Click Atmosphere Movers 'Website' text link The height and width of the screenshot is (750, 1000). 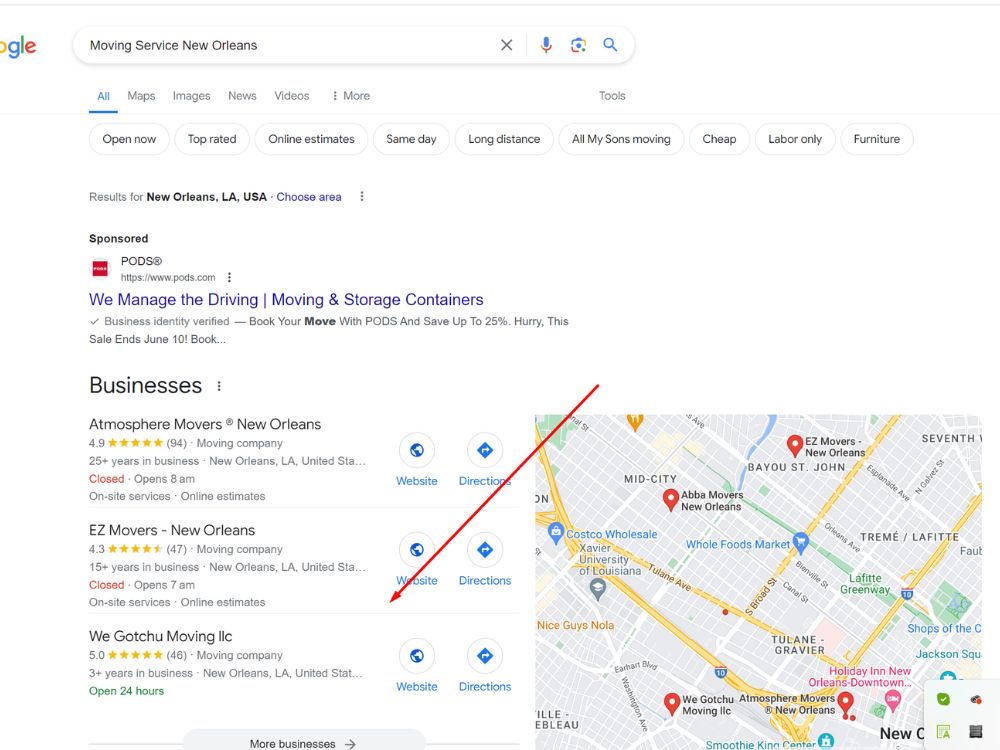pyautogui.click(x=417, y=481)
